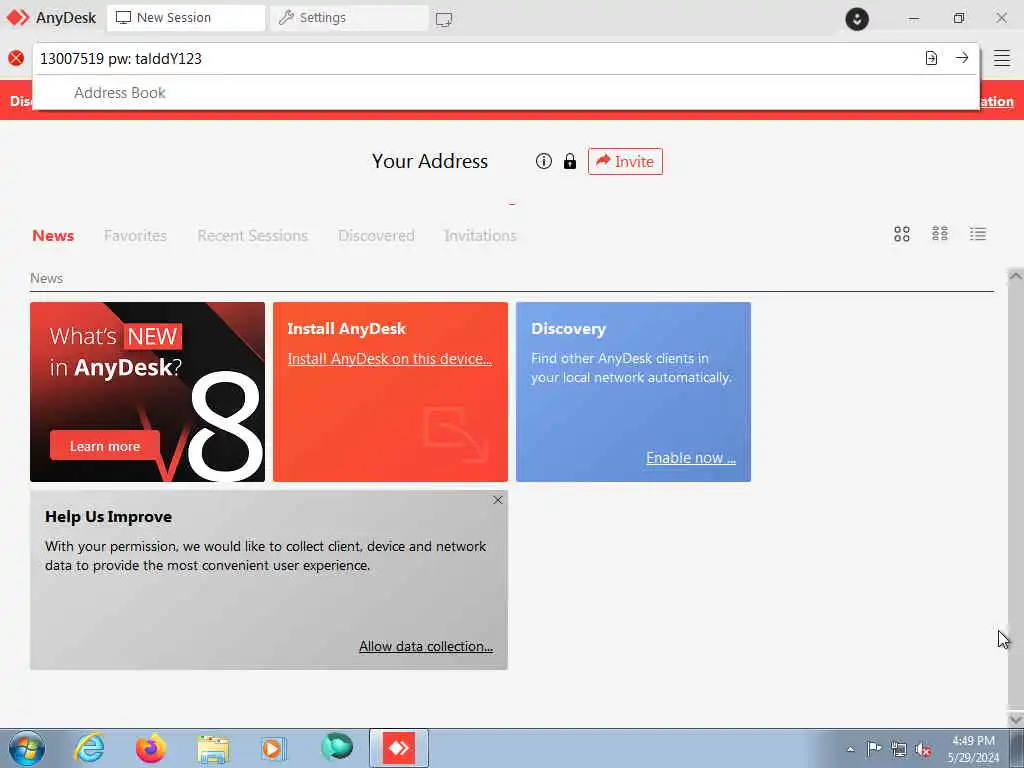Click the lock icon for unattended access
The image size is (1024, 768).
click(x=570, y=161)
